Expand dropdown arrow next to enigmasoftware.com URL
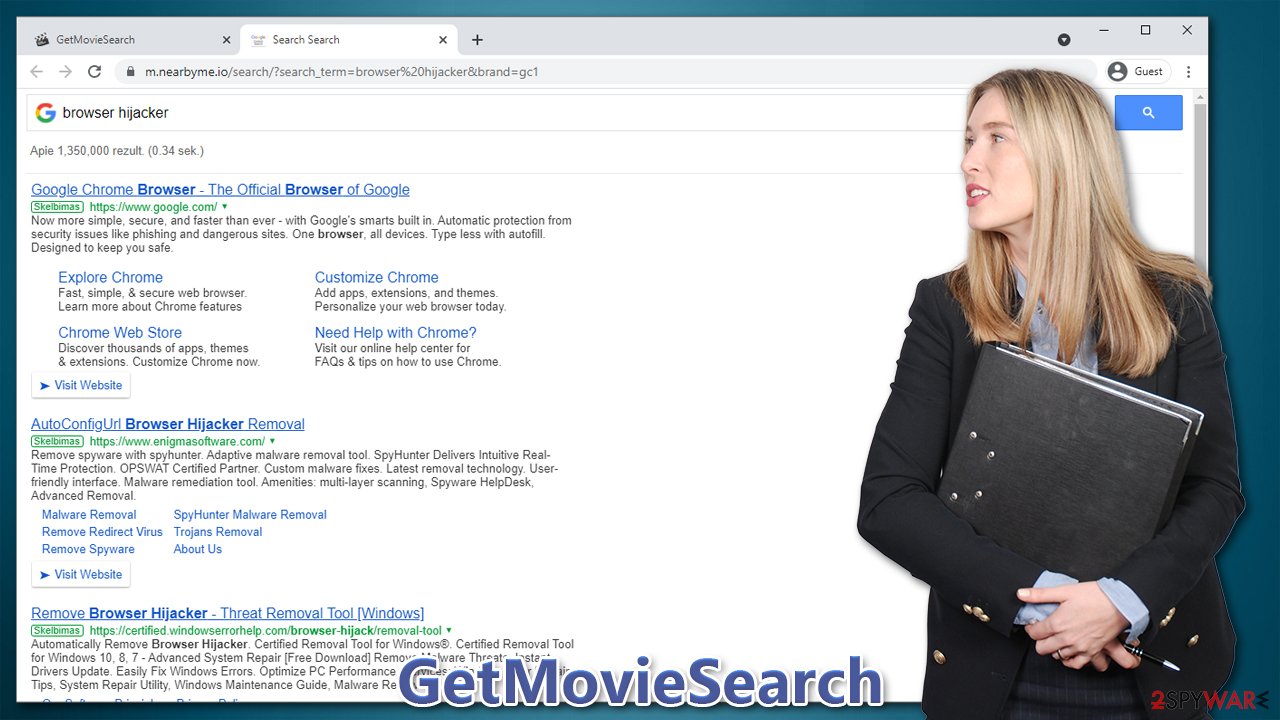The height and width of the screenshot is (720, 1280). 272,441
